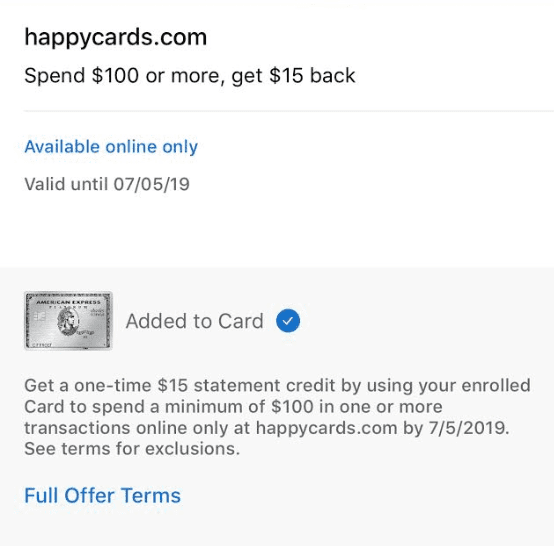Image resolution: width=554 pixels, height=546 pixels.
Task: Click the American Express text on the card image
Action: 69,302
